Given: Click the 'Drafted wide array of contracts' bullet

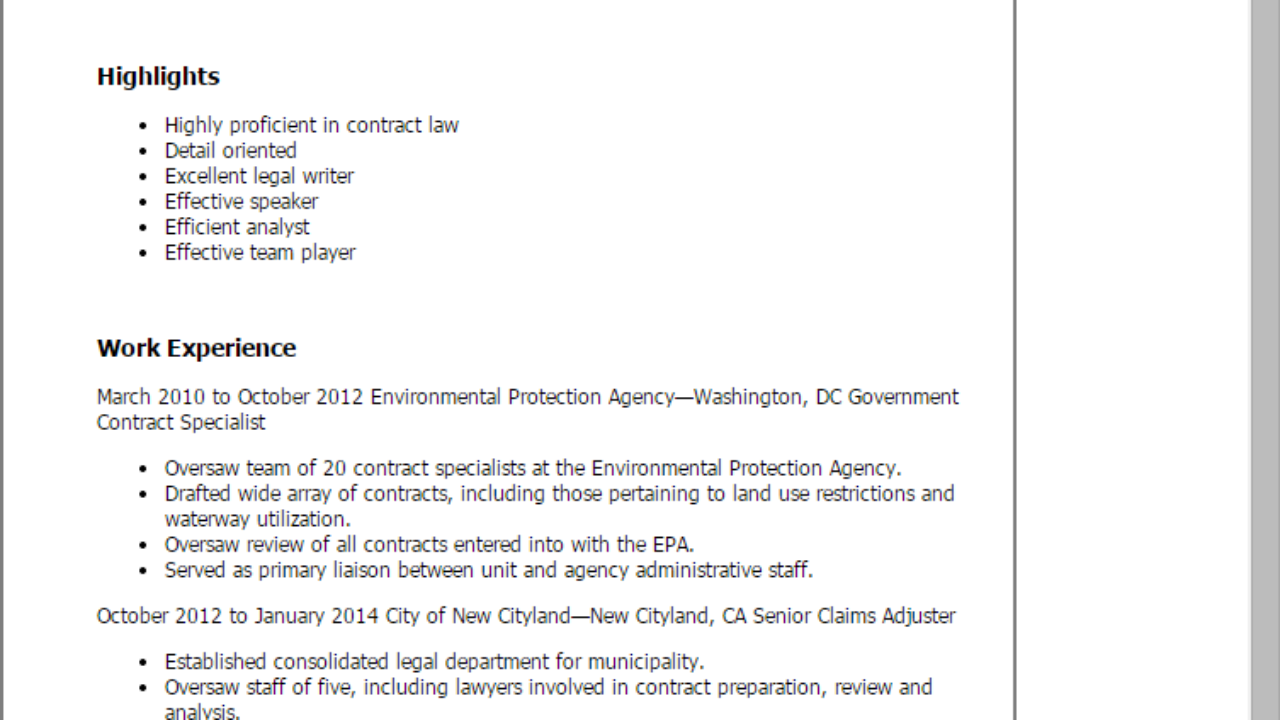Looking at the screenshot, I should (559, 494).
